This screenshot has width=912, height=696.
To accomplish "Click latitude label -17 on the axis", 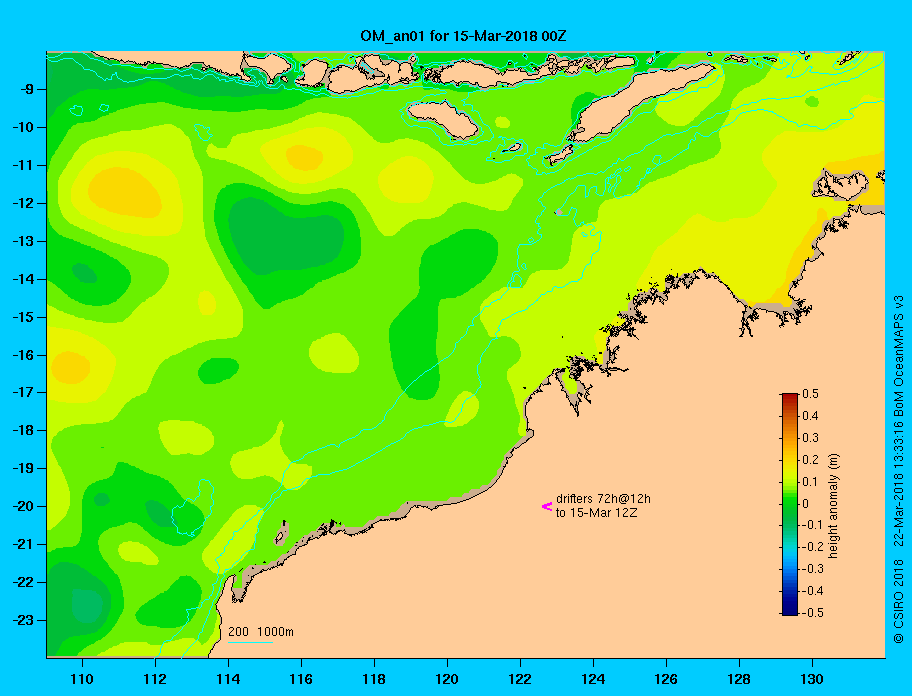I will tap(23, 392).
